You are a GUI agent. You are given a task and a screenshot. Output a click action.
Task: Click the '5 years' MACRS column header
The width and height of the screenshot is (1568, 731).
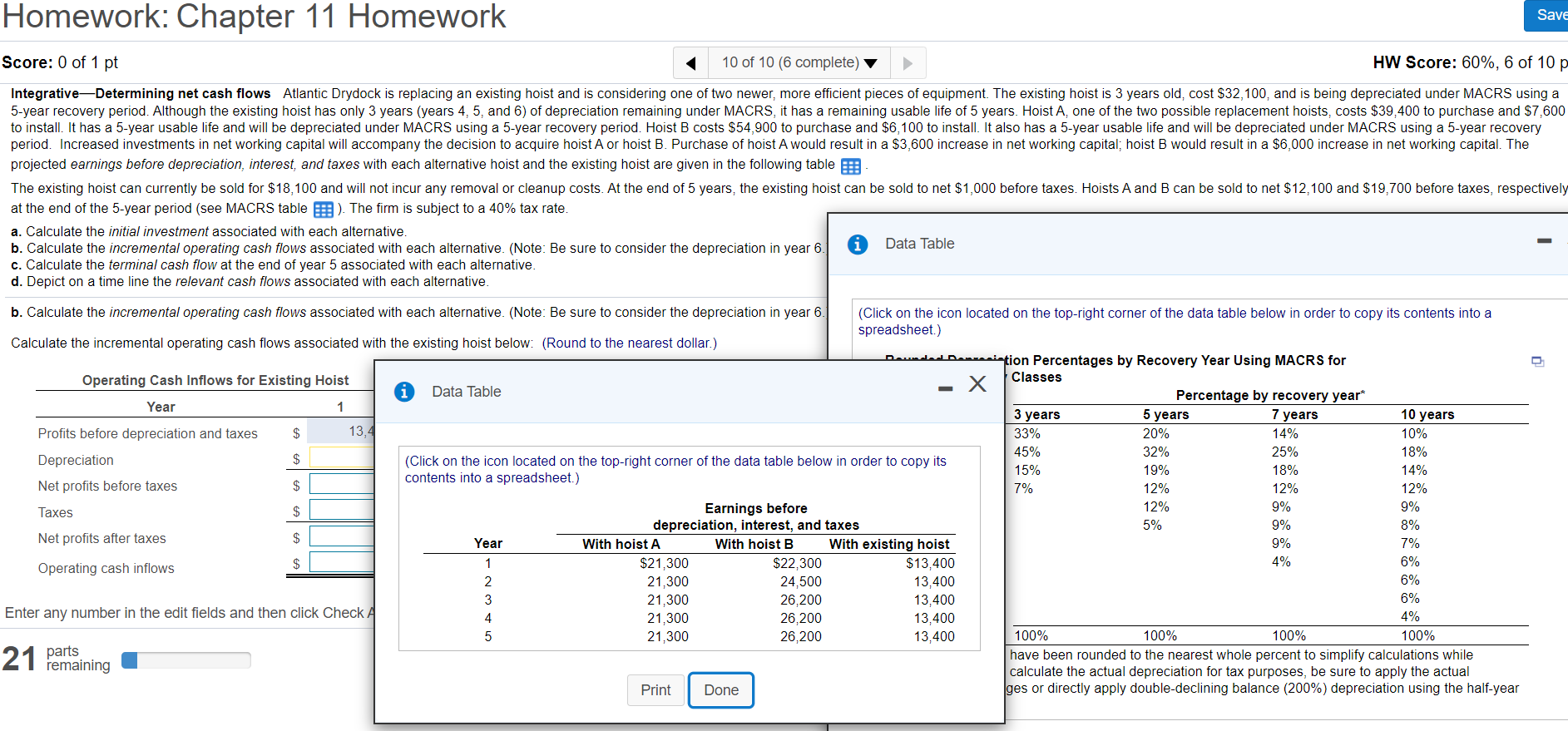click(x=1165, y=414)
